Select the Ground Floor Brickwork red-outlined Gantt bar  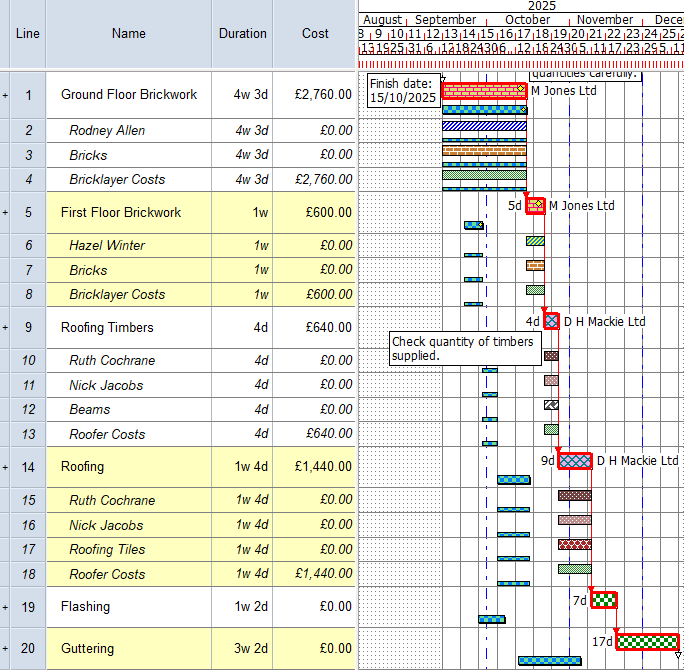(484, 90)
